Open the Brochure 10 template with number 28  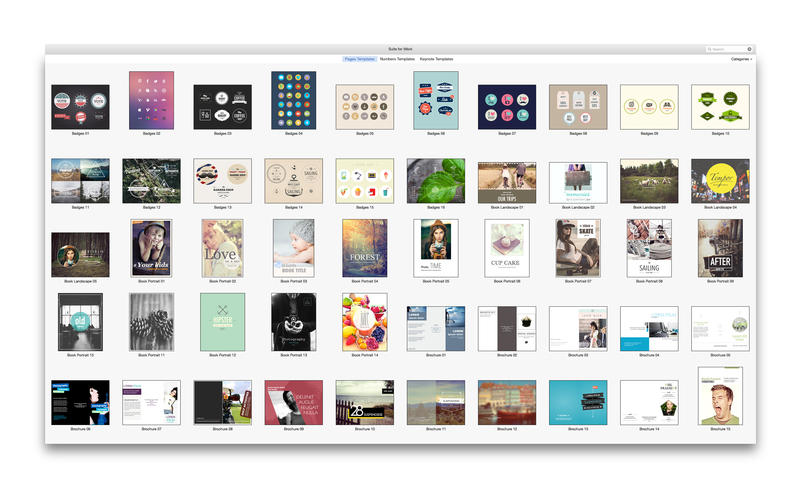pyautogui.click(x=365, y=402)
